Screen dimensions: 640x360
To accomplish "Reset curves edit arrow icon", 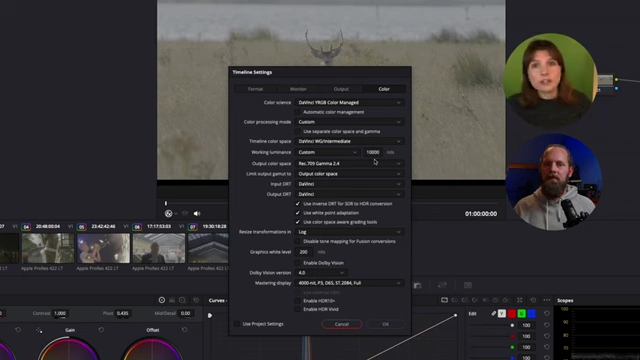I will click(547, 313).
